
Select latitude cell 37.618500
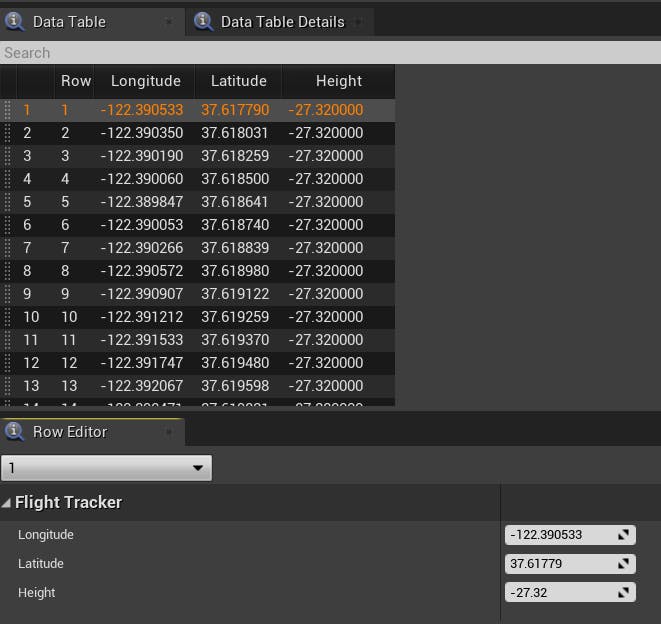(235, 179)
